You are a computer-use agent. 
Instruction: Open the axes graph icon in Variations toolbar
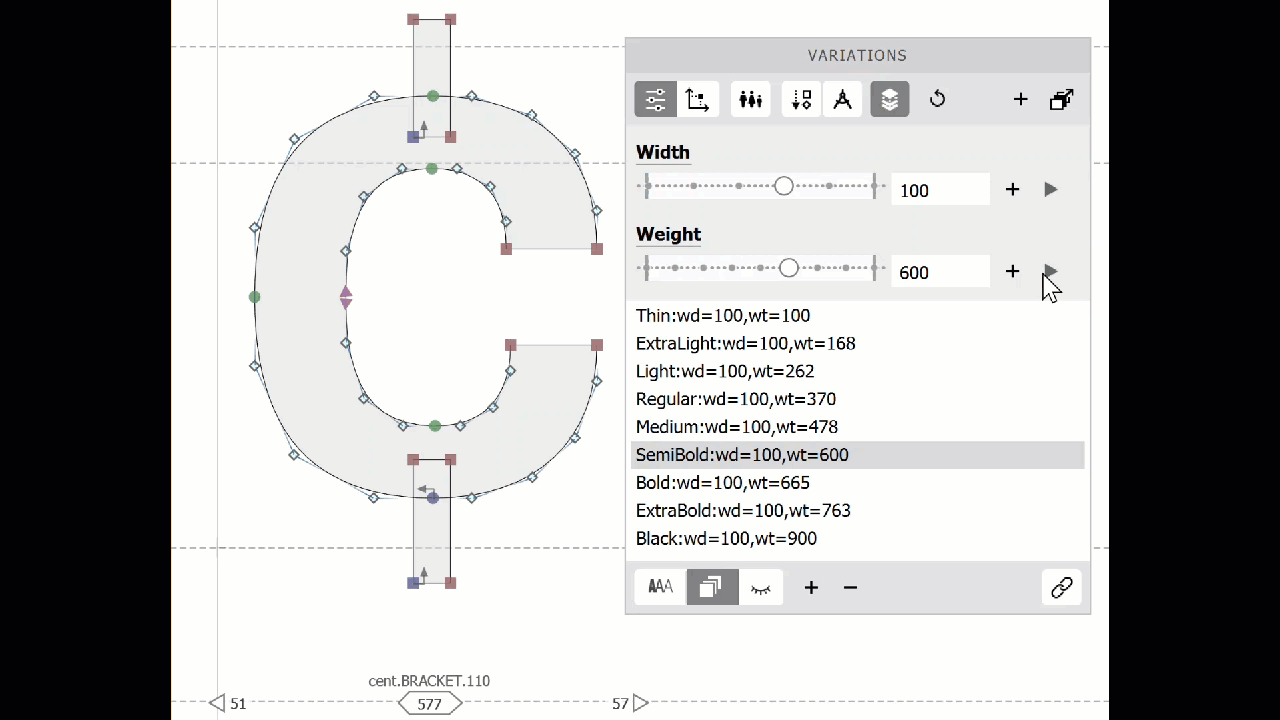697,99
